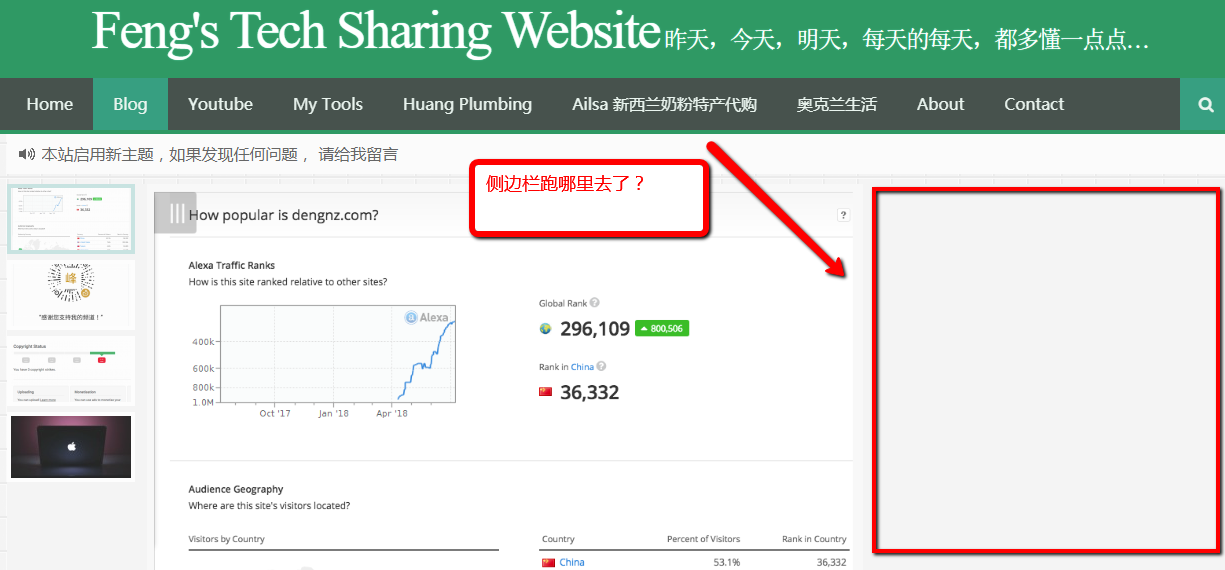Image resolution: width=1225 pixels, height=570 pixels.
Task: Click the question mark help box
Action: point(843,215)
